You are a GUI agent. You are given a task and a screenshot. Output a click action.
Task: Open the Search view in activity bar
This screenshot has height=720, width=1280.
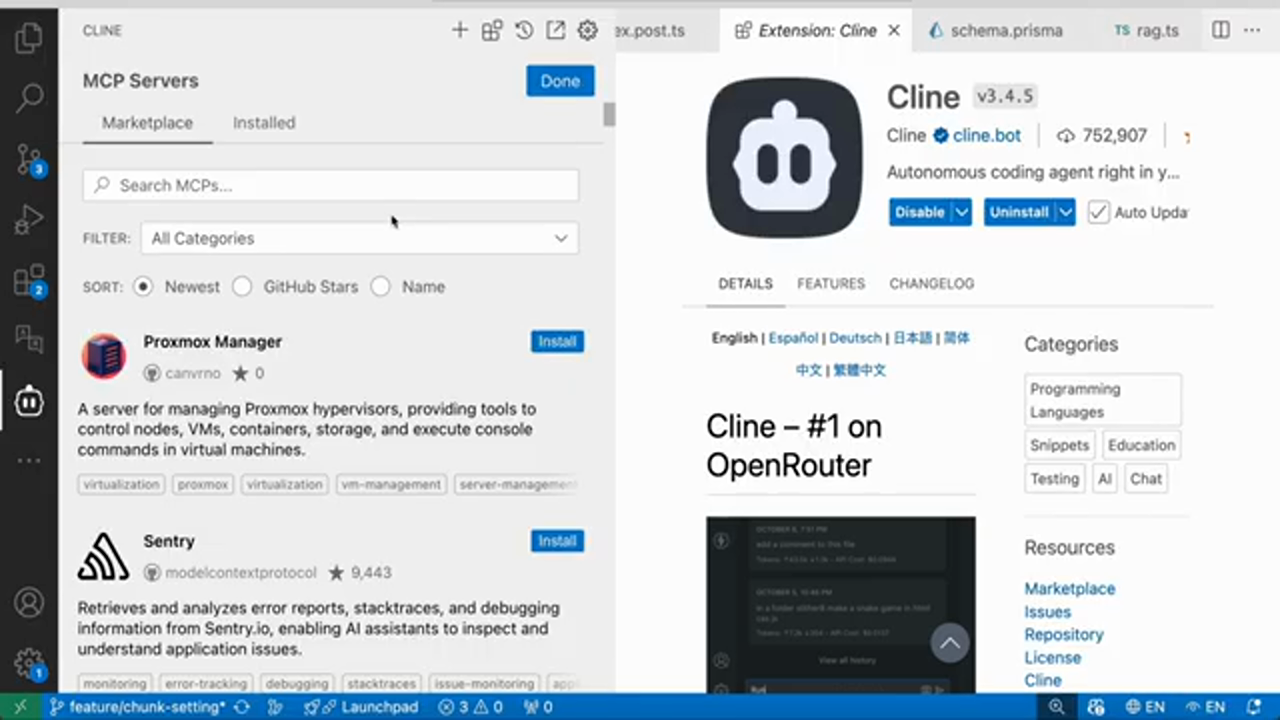pyautogui.click(x=29, y=98)
